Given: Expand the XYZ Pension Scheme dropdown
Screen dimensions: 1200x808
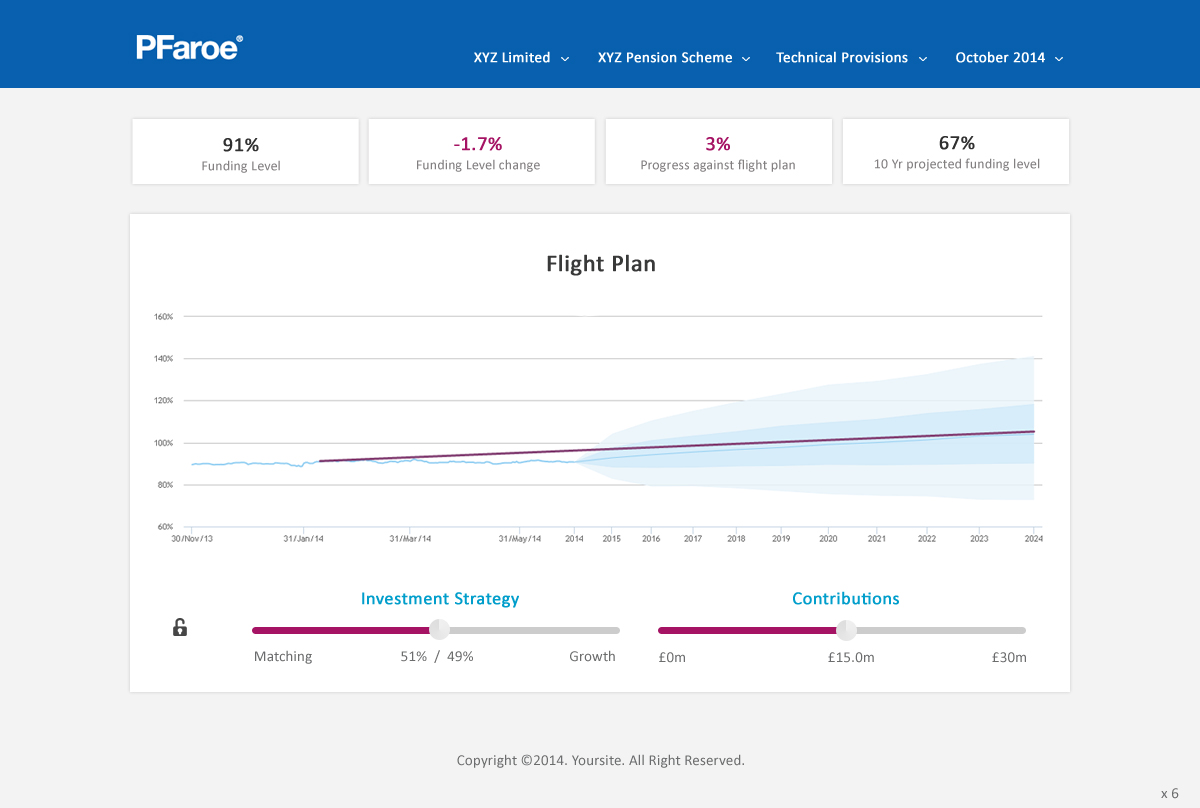Looking at the screenshot, I should (673, 58).
